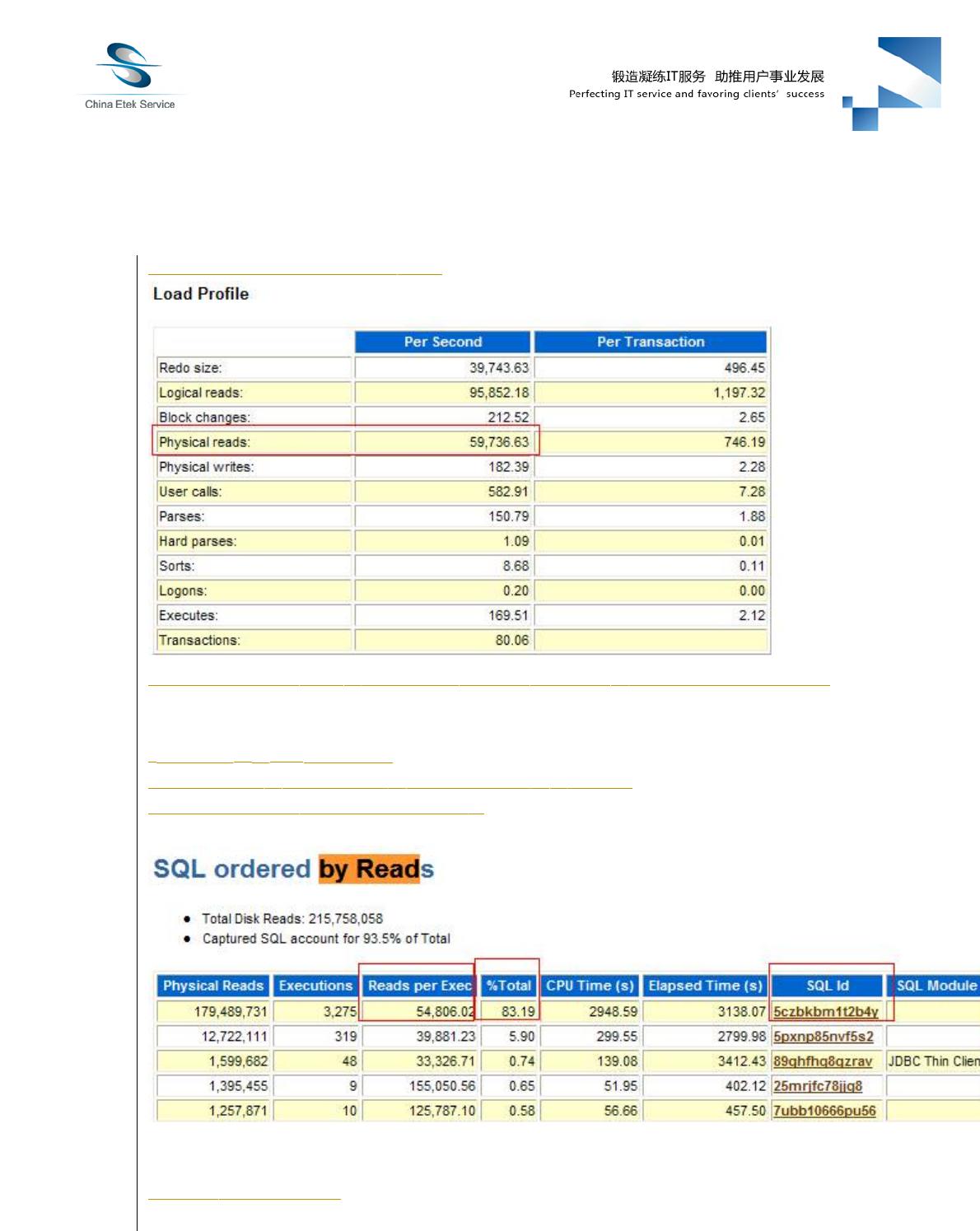Open SQL Id link 5pxnp85nvf5s2

point(824,1036)
